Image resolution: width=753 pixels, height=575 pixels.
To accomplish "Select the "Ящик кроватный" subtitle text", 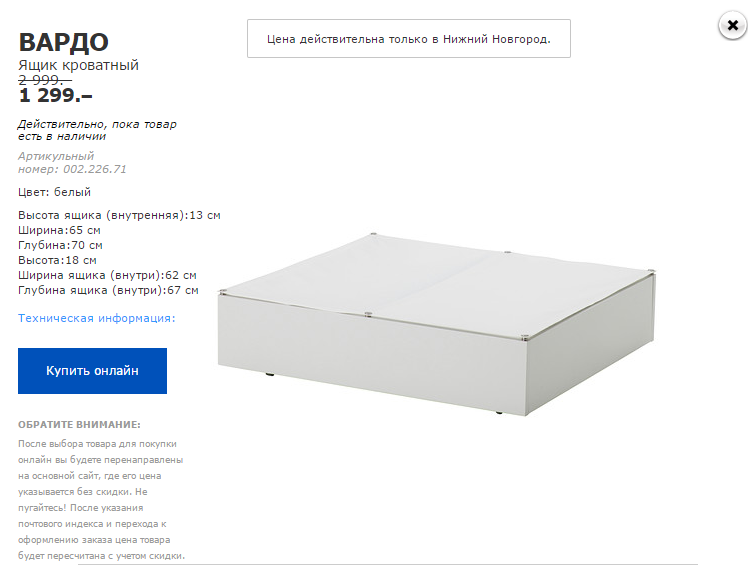I will tap(78, 65).
